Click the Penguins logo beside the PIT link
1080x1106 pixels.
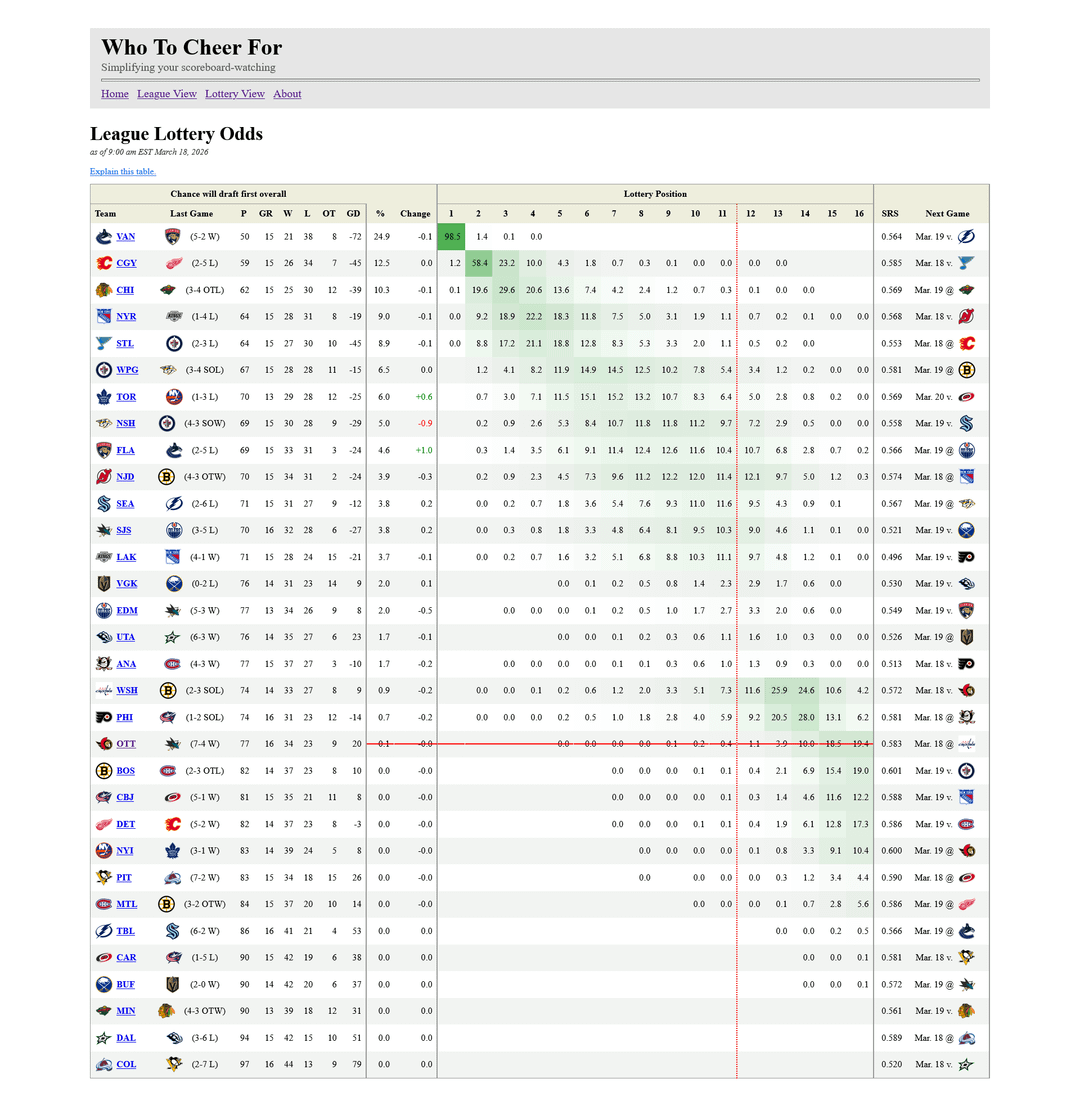tap(103, 878)
